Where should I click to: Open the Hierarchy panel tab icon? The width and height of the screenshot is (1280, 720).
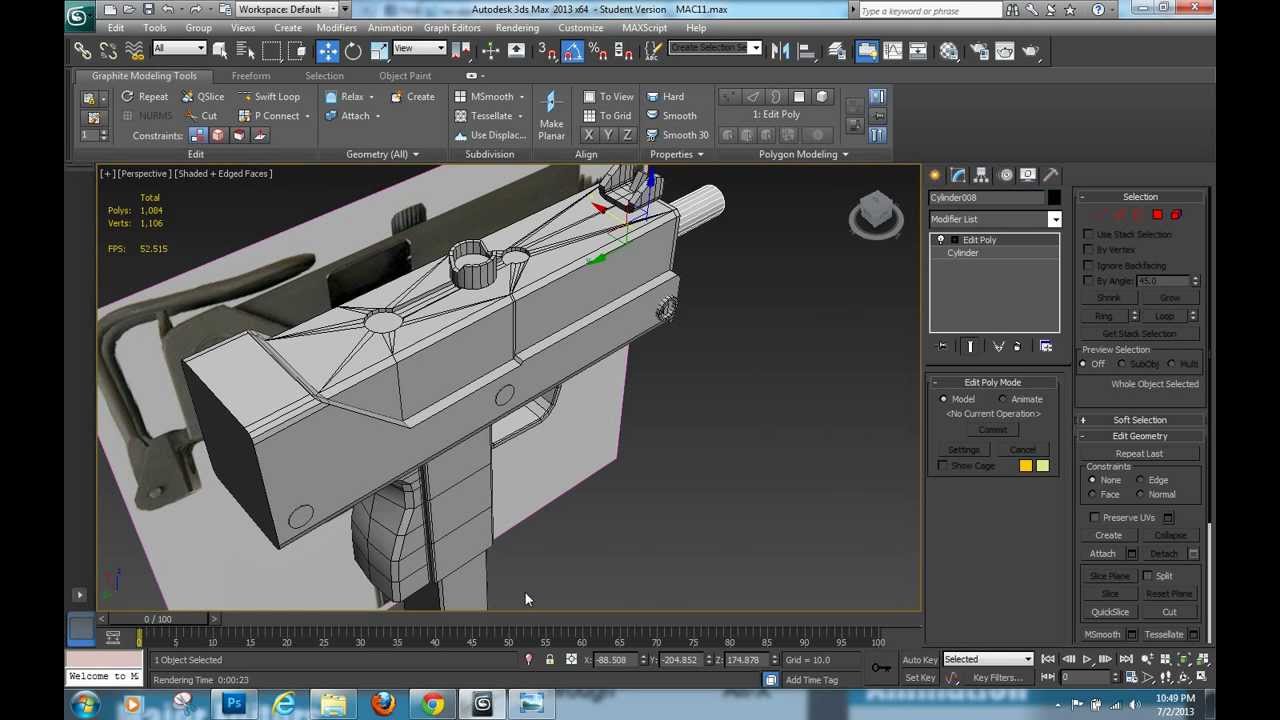click(981, 175)
